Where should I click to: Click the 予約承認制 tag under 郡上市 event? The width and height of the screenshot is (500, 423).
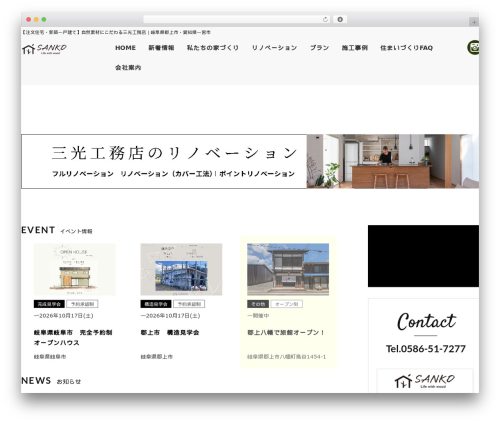[189, 304]
